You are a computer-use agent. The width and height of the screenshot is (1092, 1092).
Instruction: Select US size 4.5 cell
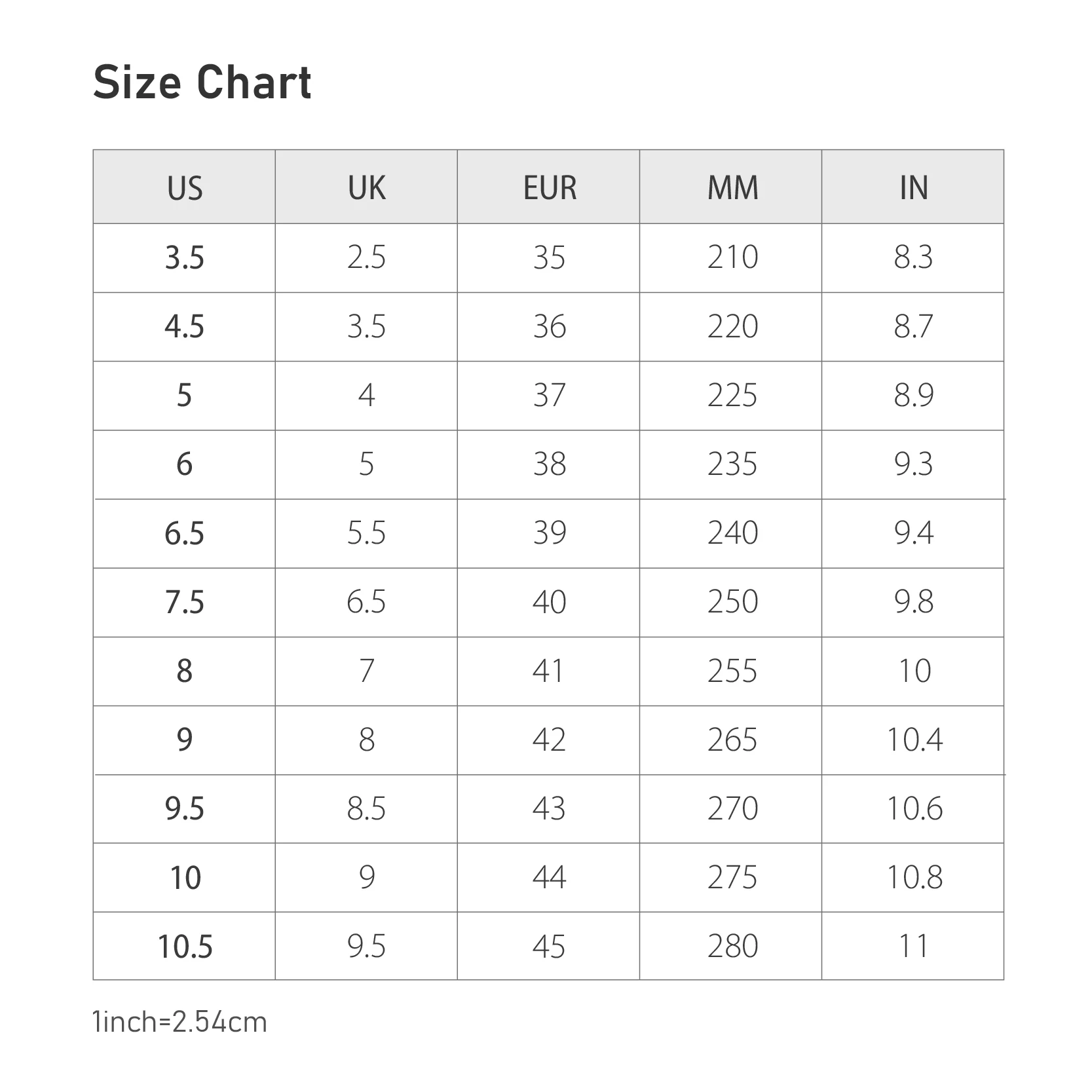point(185,327)
